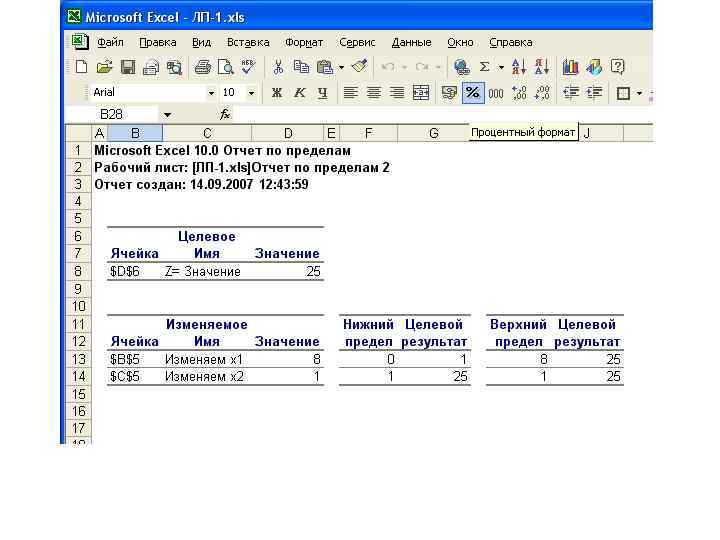Open the Сервис menu
This screenshot has height=540, width=720.
[x=357, y=42]
